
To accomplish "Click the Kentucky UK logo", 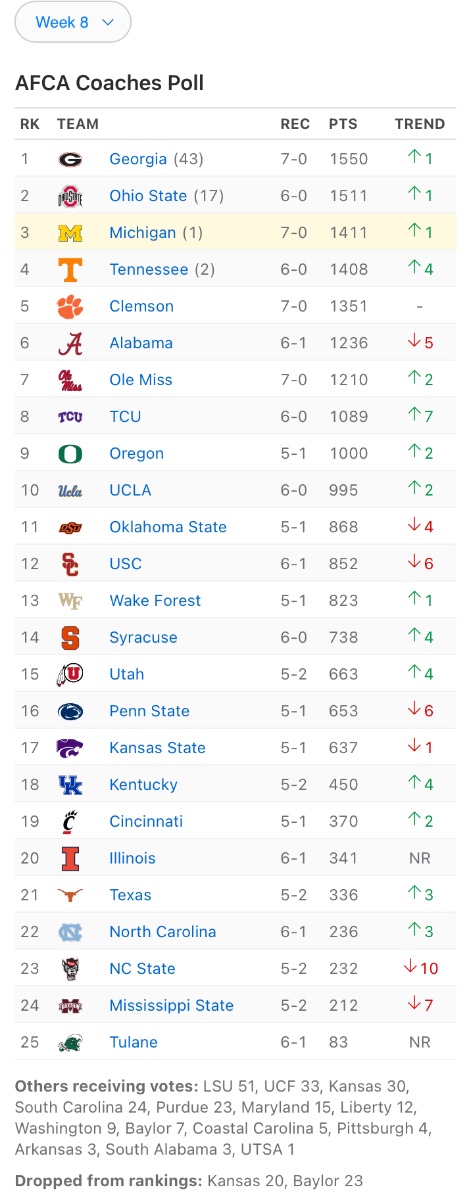I will [70, 785].
